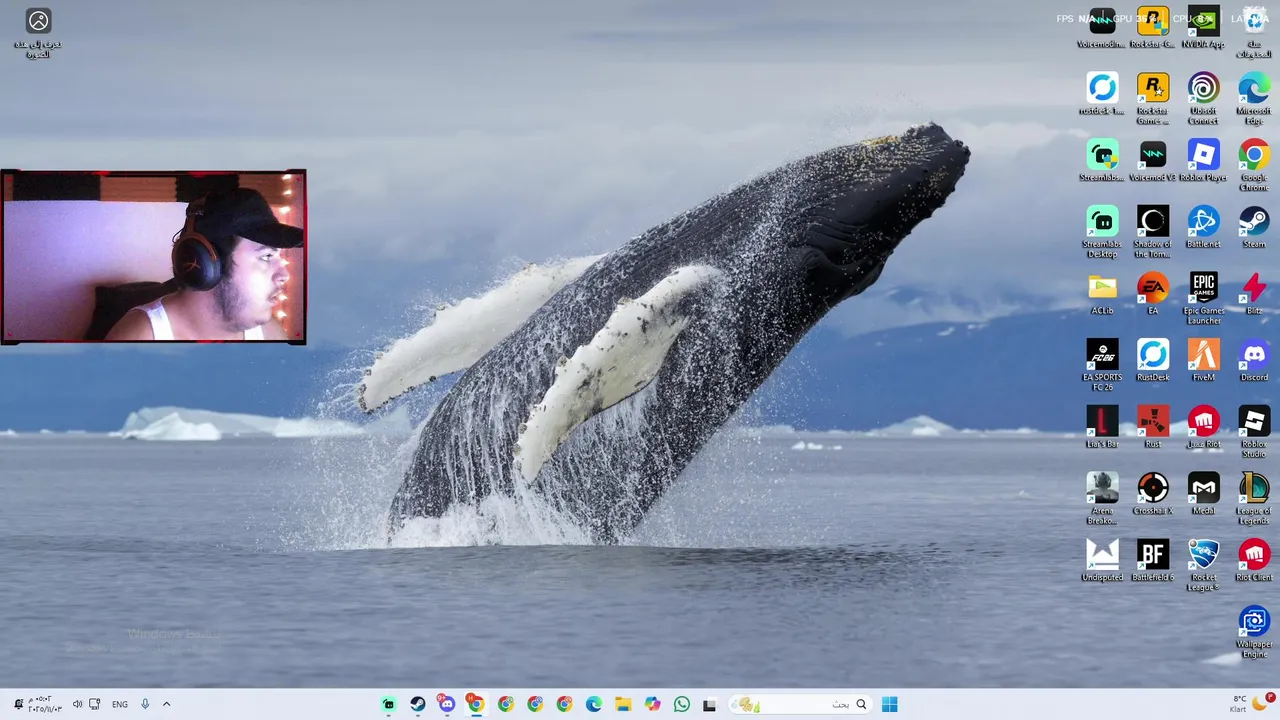Open the Rust game shortcut
Screen dimensions: 1280x720
coord(1152,427)
